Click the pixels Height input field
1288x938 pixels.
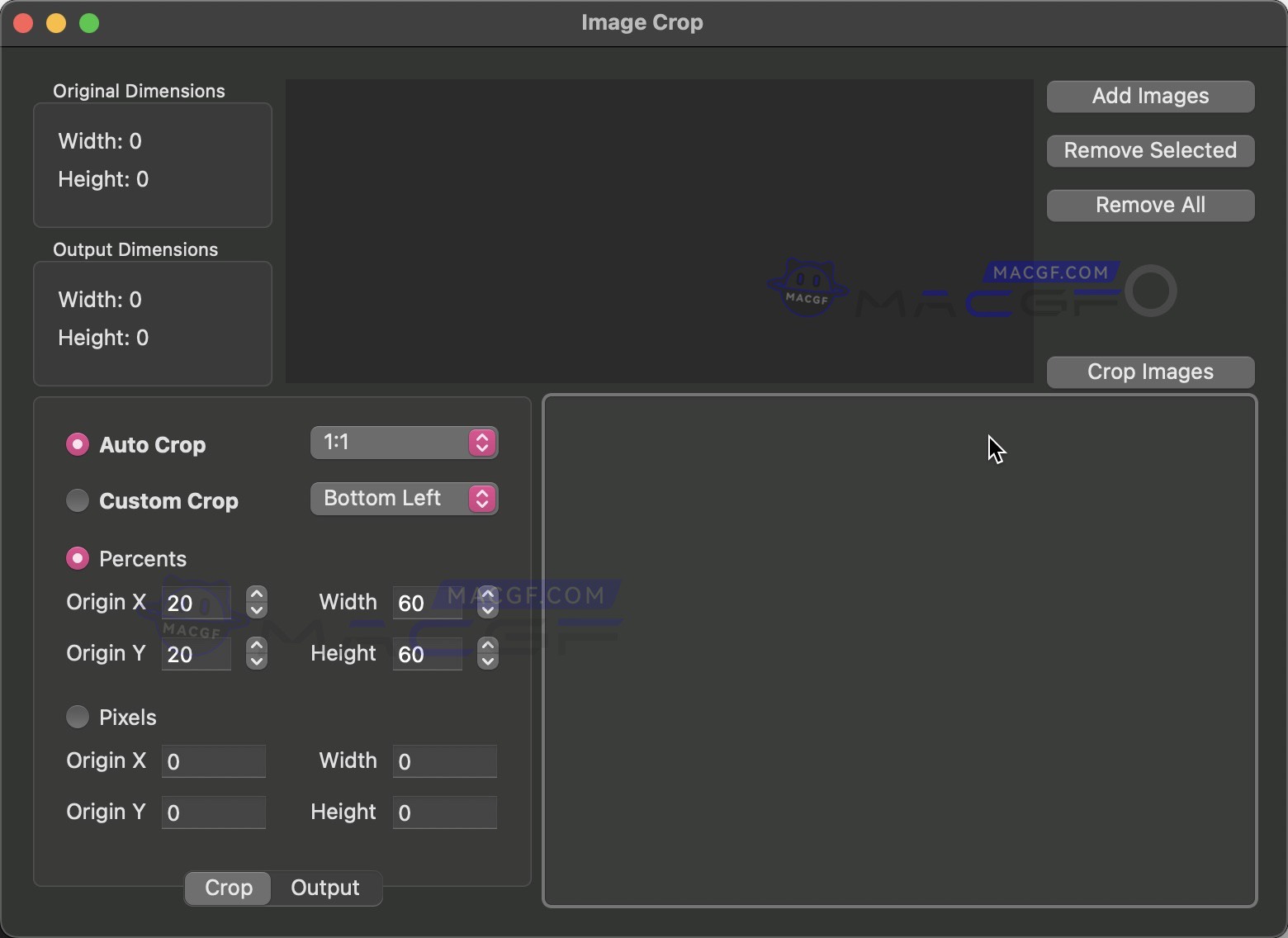pyautogui.click(x=443, y=812)
